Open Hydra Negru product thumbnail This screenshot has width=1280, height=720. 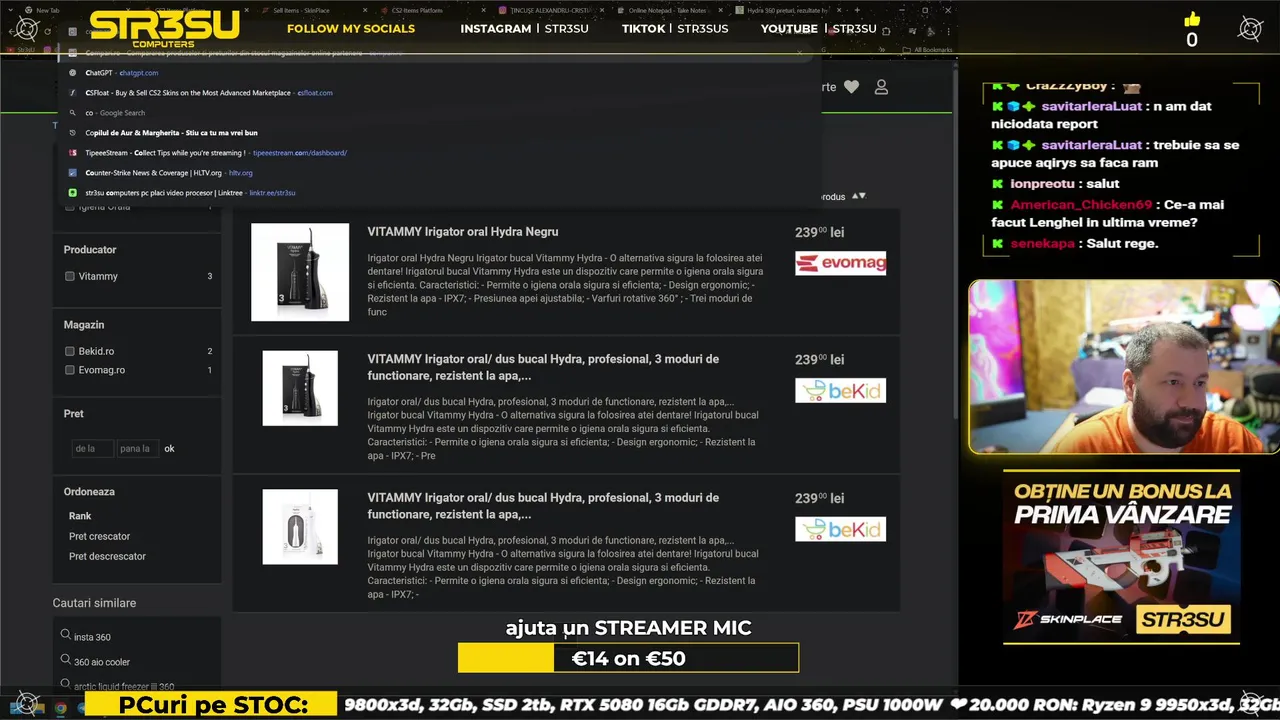point(300,272)
